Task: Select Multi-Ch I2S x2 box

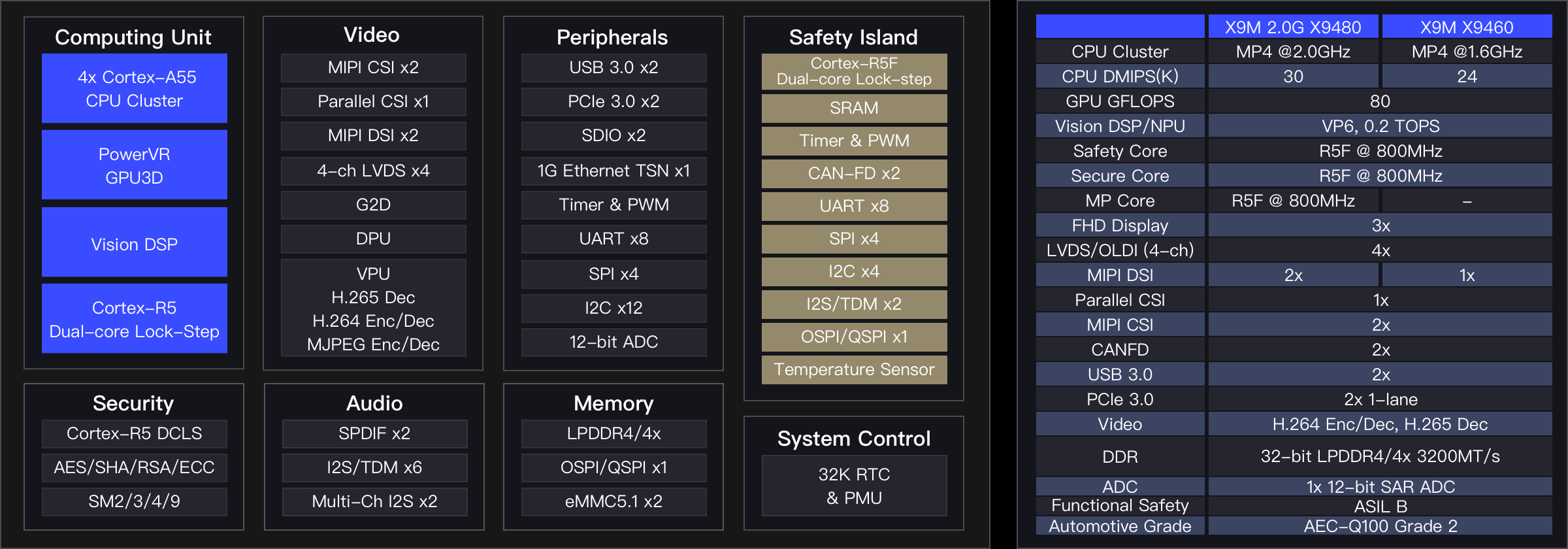Action: click(375, 502)
